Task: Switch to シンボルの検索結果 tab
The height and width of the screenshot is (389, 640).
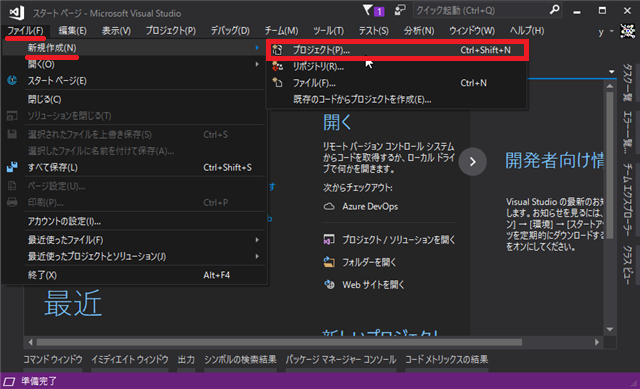Action: tap(240, 360)
